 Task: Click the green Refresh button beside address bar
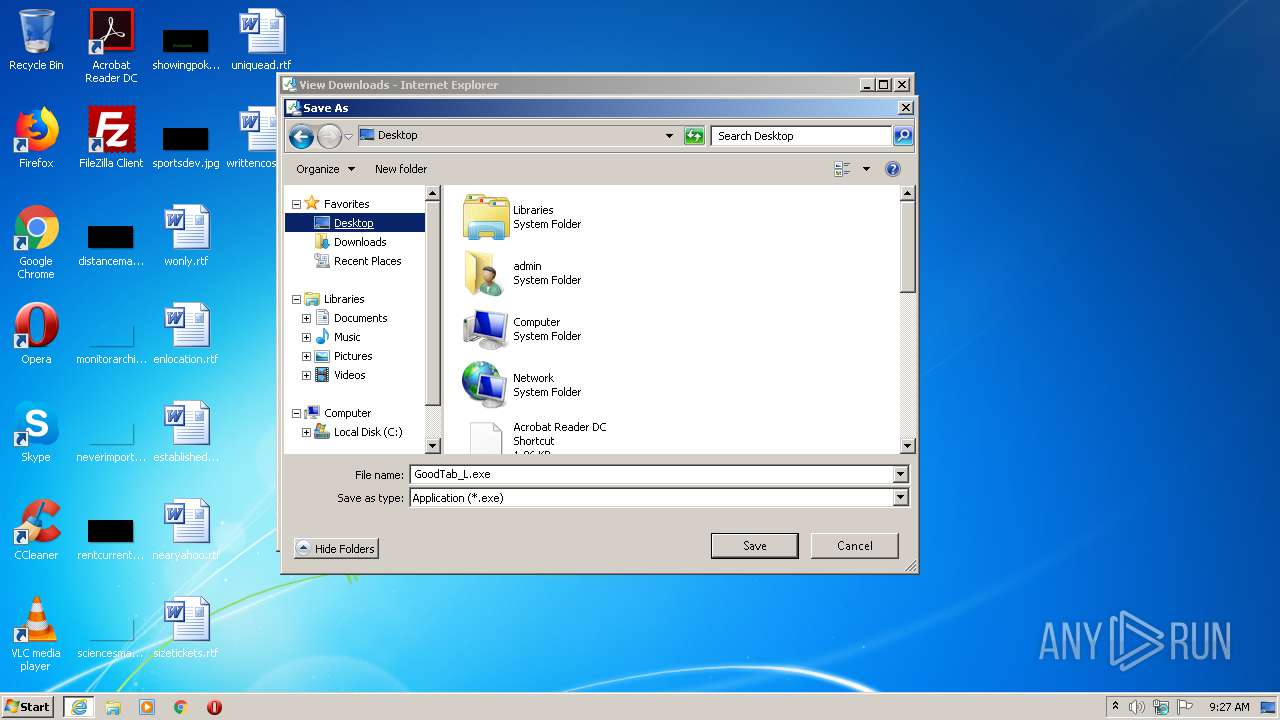[x=694, y=136]
